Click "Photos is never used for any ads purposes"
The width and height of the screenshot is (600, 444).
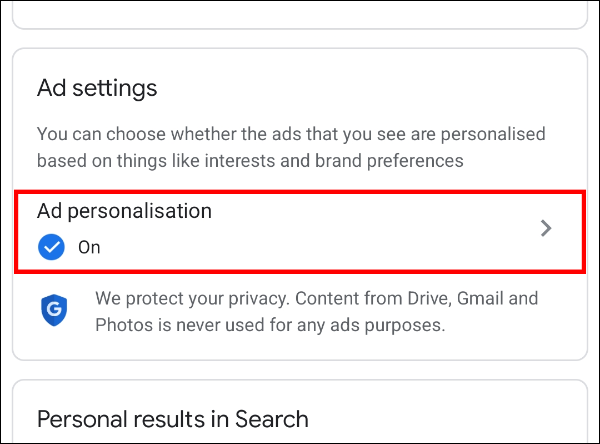point(270,325)
